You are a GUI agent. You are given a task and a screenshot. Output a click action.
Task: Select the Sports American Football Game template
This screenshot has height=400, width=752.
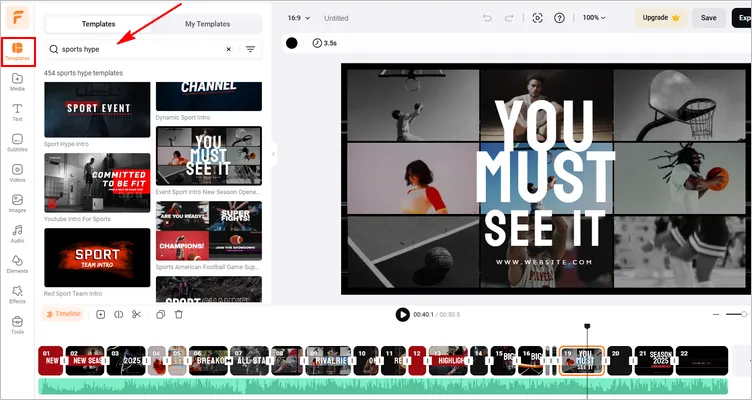(209, 231)
